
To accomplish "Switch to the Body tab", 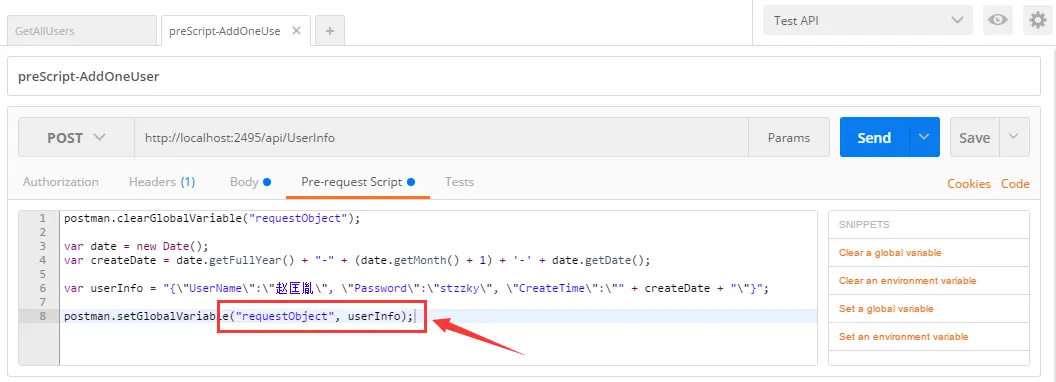I will [x=250, y=182].
